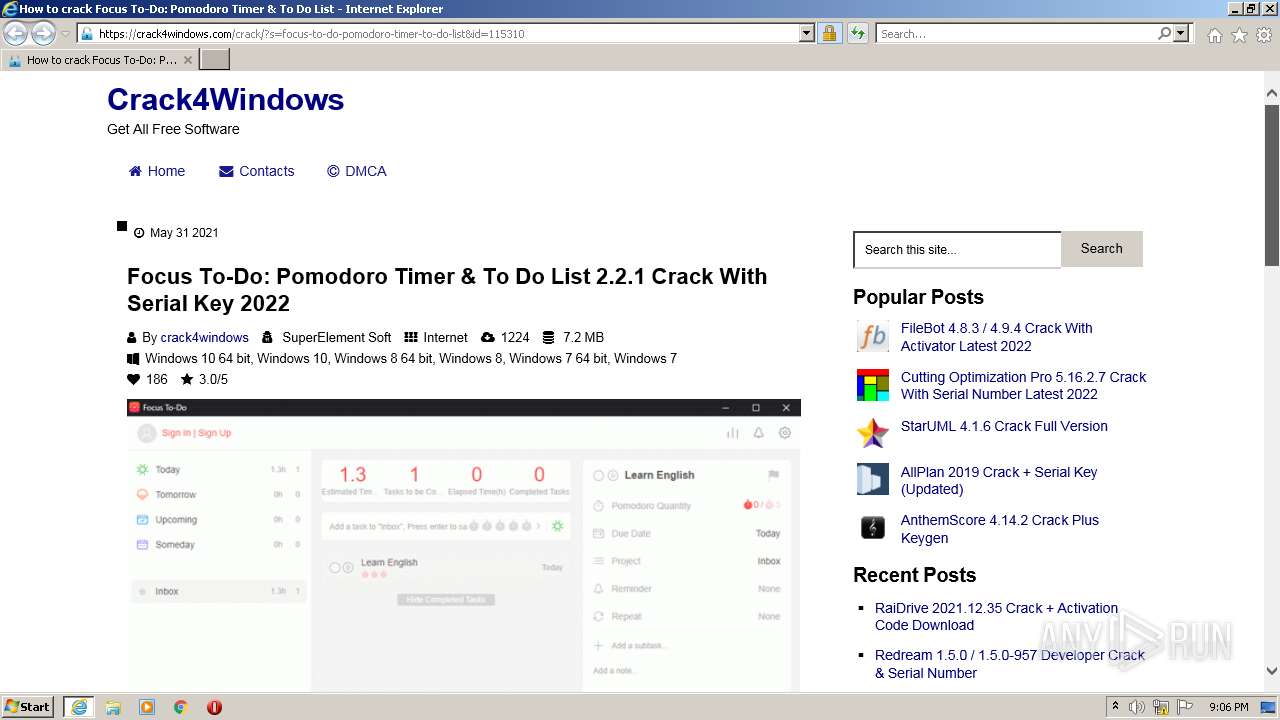1280x720 pixels.
Task: Click the 'Get All Free Software' tagline
Action: coord(173,129)
